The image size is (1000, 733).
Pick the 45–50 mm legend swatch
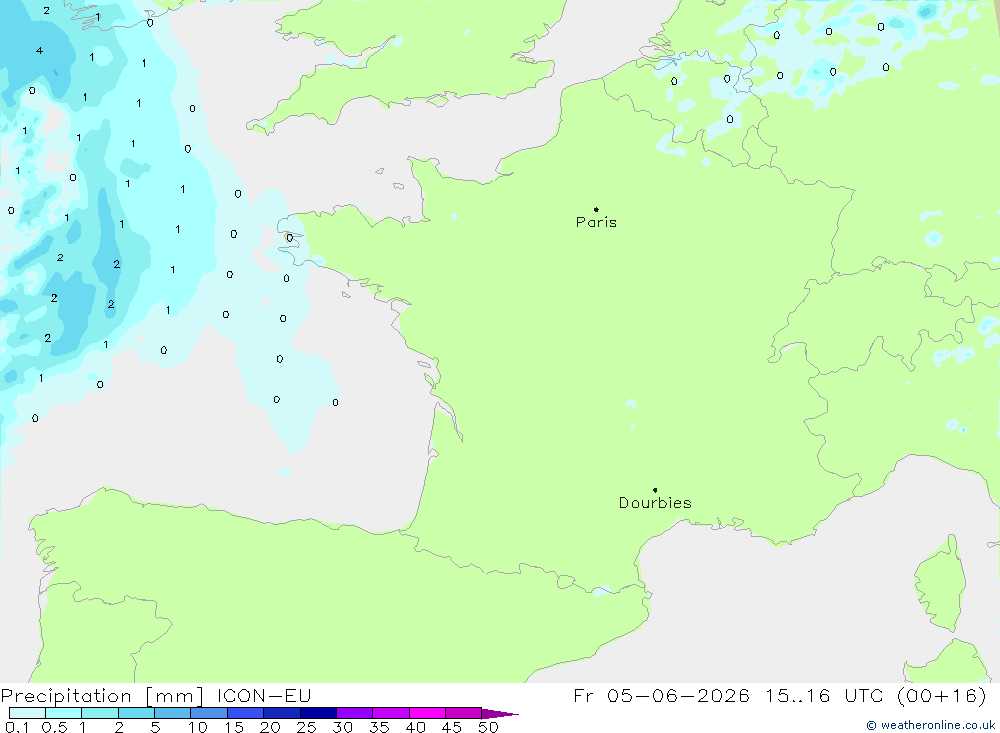(464, 713)
